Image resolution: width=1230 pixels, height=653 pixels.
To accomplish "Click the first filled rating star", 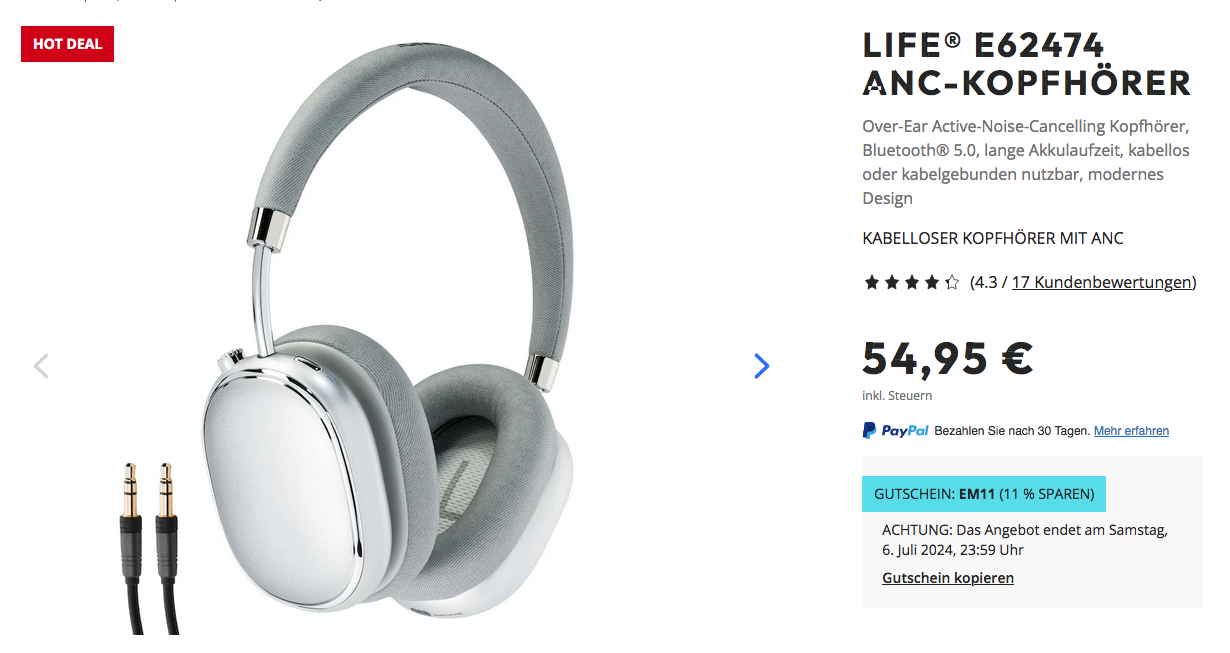I will pyautogui.click(x=871, y=283).
